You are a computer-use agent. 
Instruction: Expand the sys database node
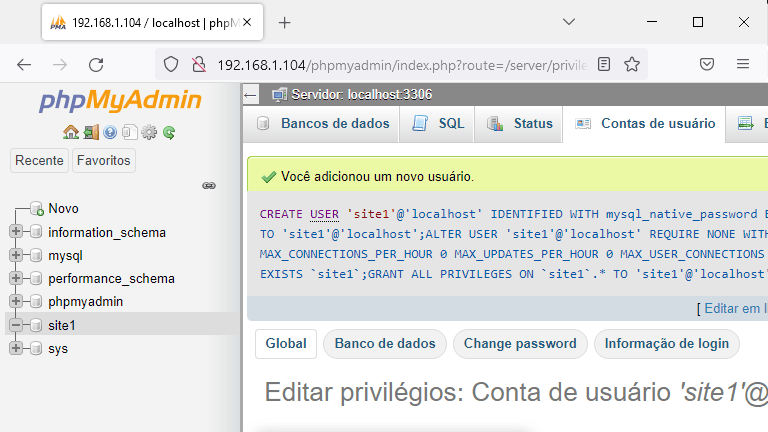pos(16,348)
